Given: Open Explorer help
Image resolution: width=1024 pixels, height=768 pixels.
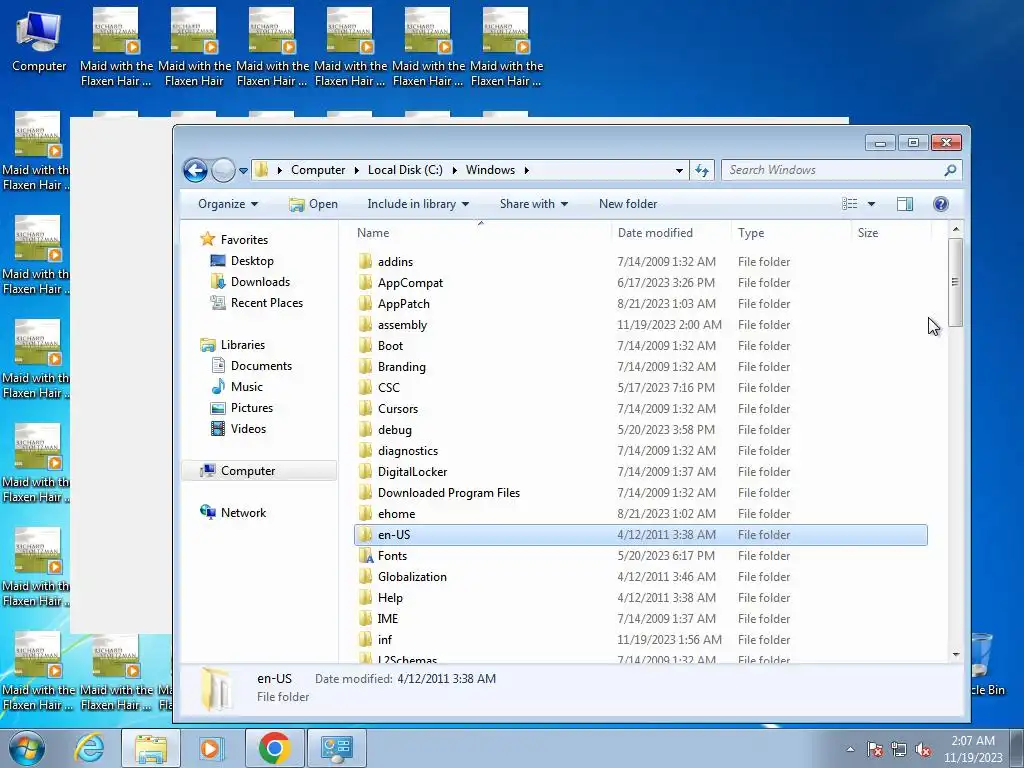Looking at the screenshot, I should click(940, 204).
